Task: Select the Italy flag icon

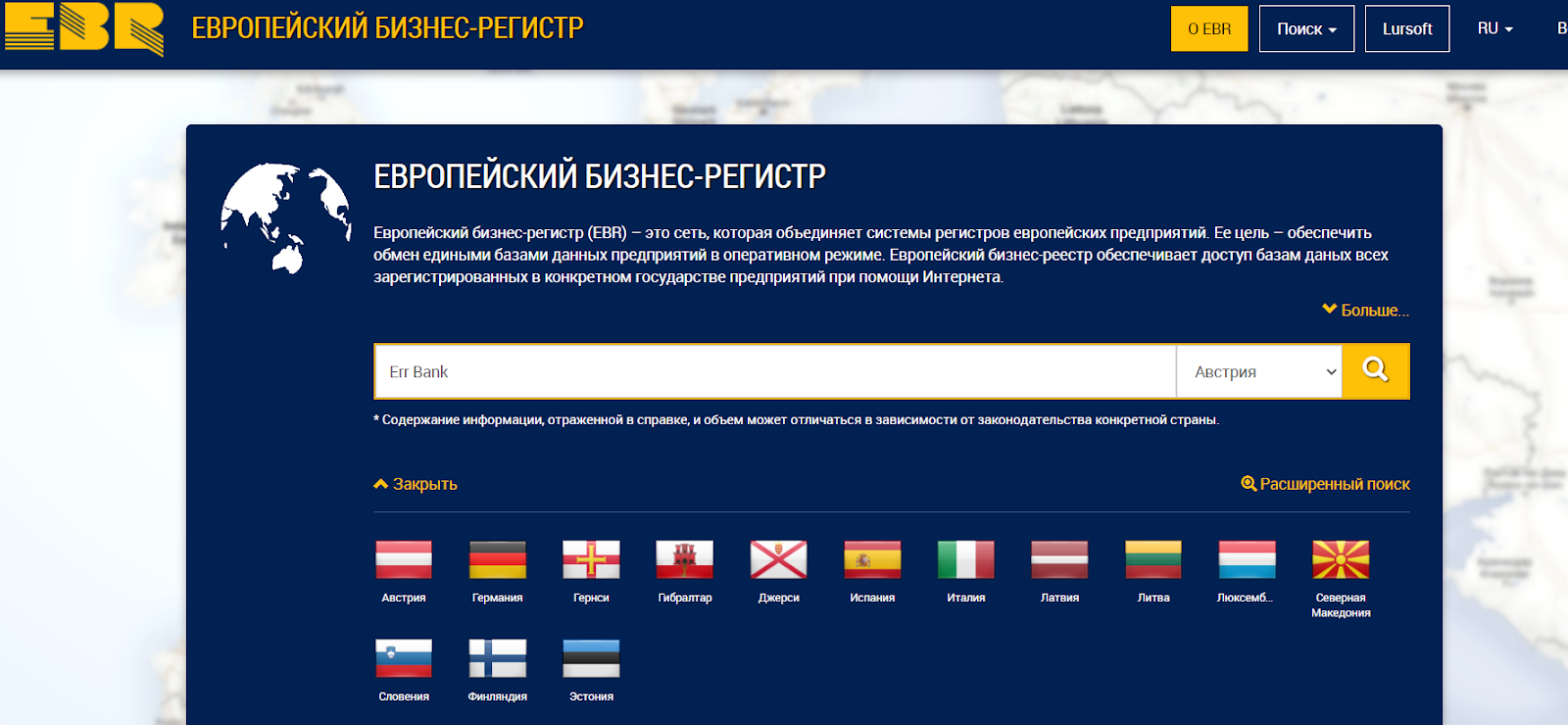Action: pos(966,559)
